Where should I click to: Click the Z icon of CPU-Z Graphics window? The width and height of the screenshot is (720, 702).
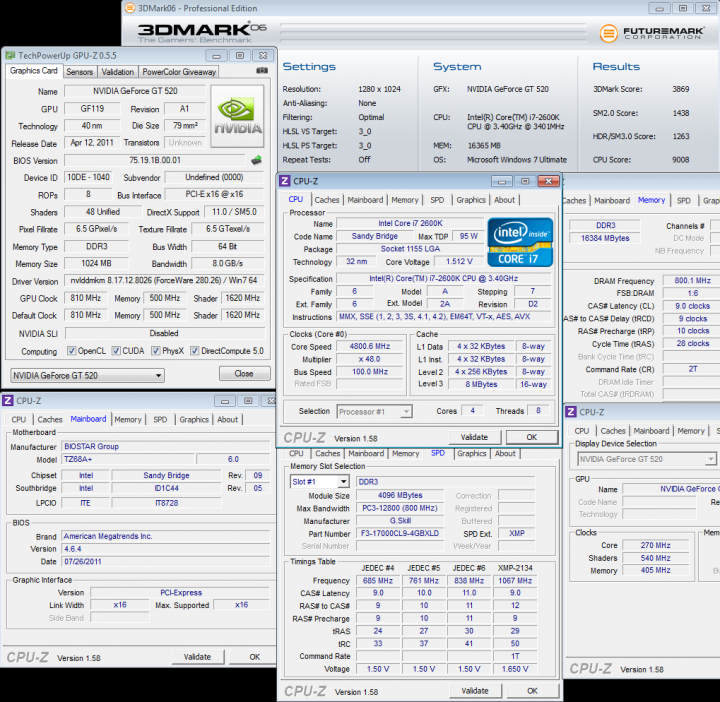(x=570, y=412)
